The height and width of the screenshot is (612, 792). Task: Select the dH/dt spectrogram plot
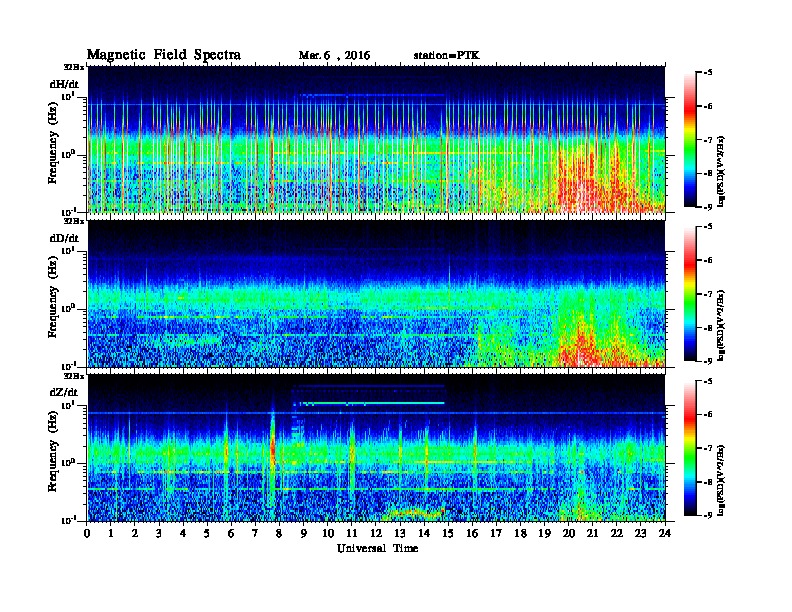tap(377, 139)
